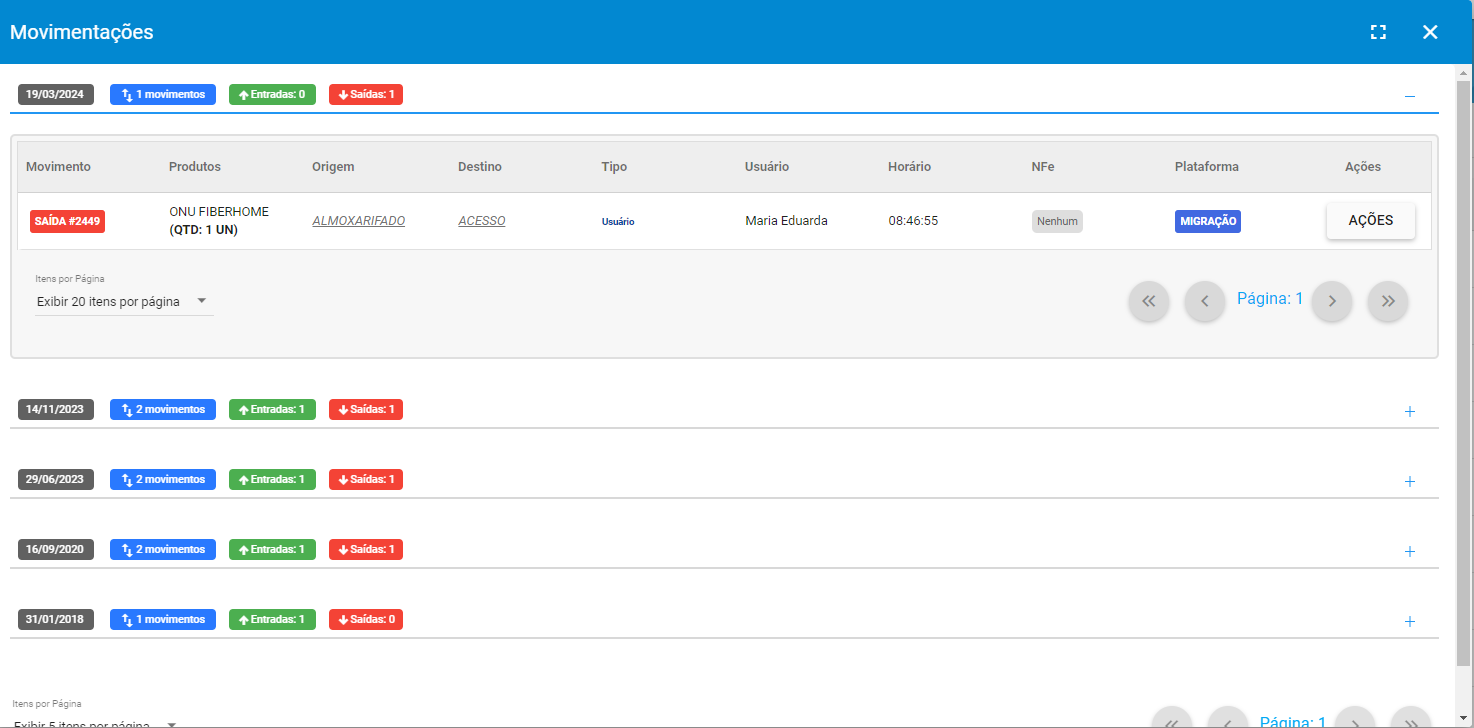
Task: Open the AÇÕES button for SAÍDA #2449
Action: pyautogui.click(x=1370, y=221)
